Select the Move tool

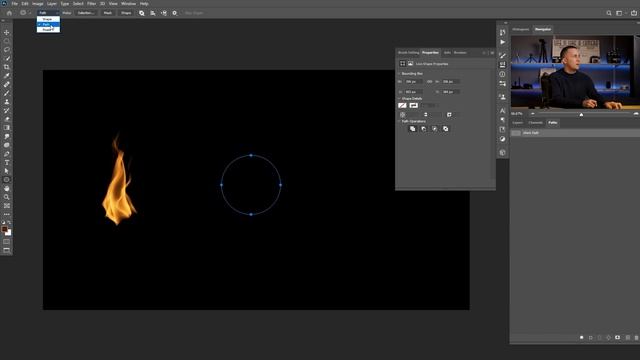pyautogui.click(x=7, y=32)
